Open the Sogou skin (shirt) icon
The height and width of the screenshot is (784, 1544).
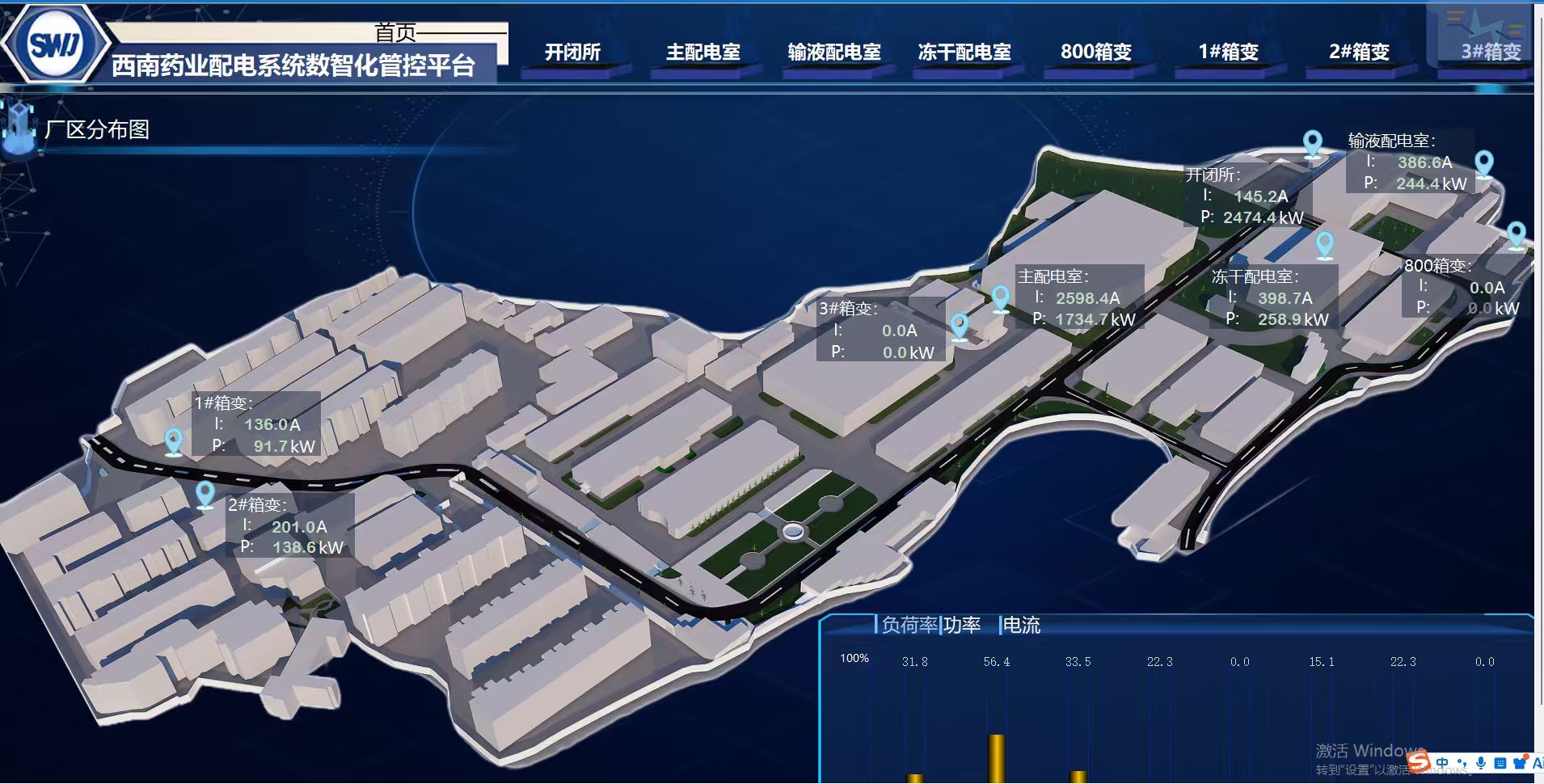click(x=1520, y=763)
